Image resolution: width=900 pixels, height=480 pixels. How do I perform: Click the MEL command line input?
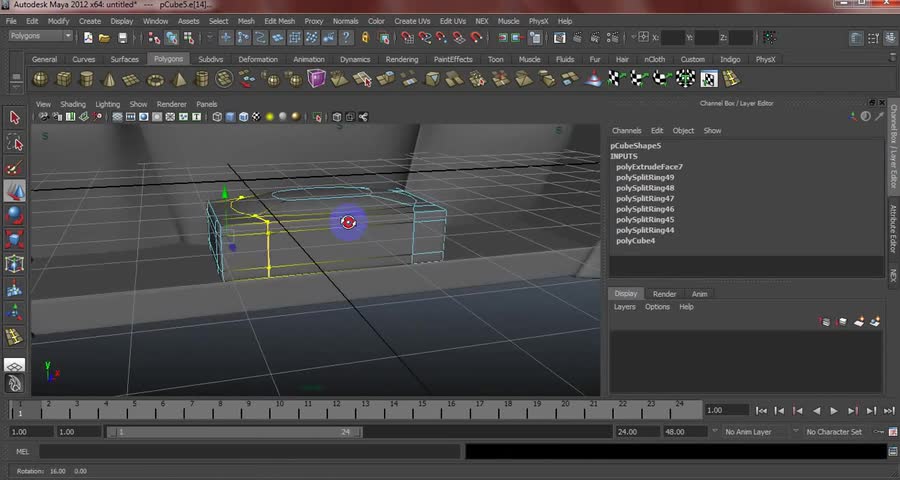[250, 452]
